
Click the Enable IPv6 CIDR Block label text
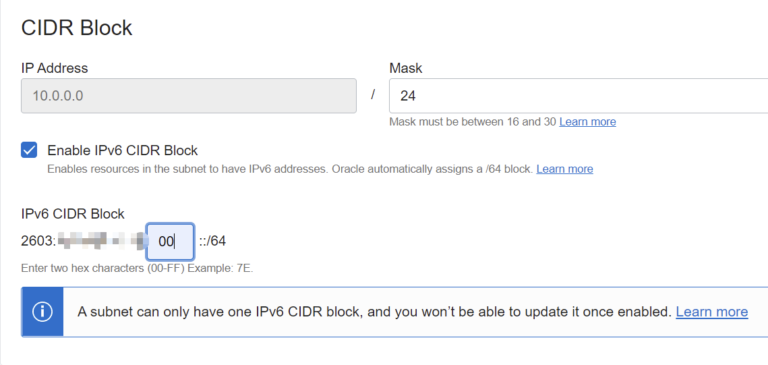tap(122, 150)
